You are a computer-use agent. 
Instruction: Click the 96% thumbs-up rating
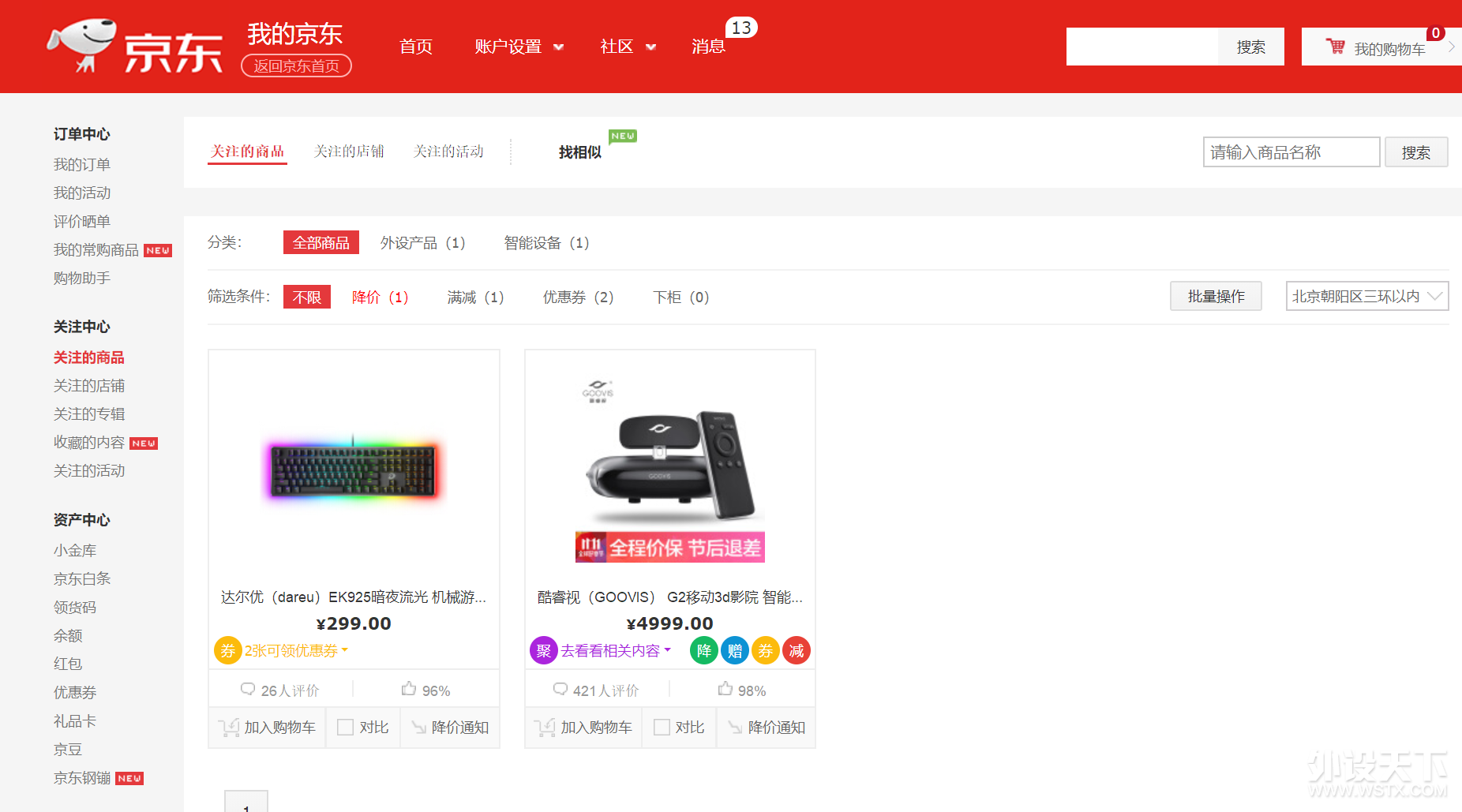425,690
